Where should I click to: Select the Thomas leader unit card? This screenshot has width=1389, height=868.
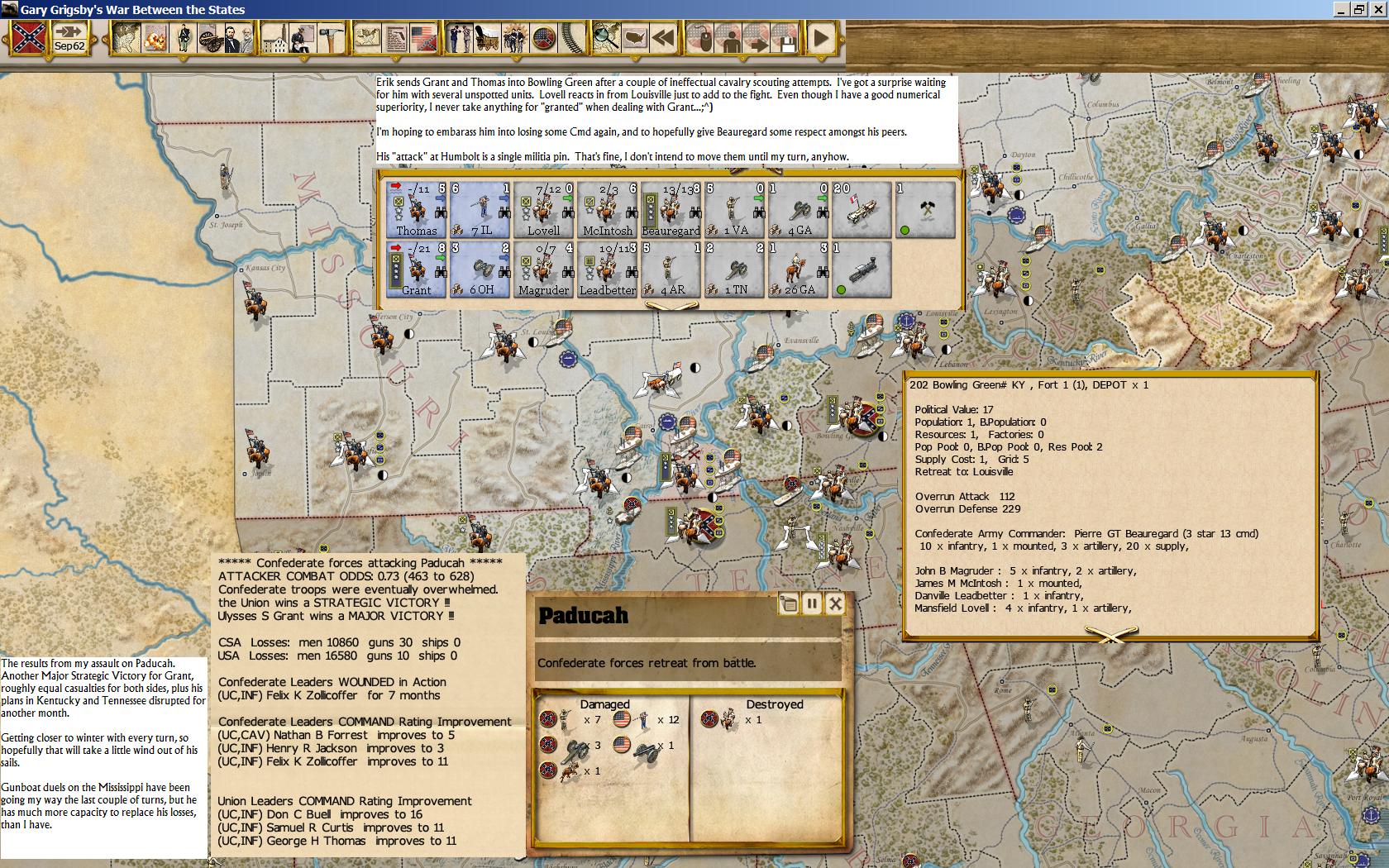417,210
